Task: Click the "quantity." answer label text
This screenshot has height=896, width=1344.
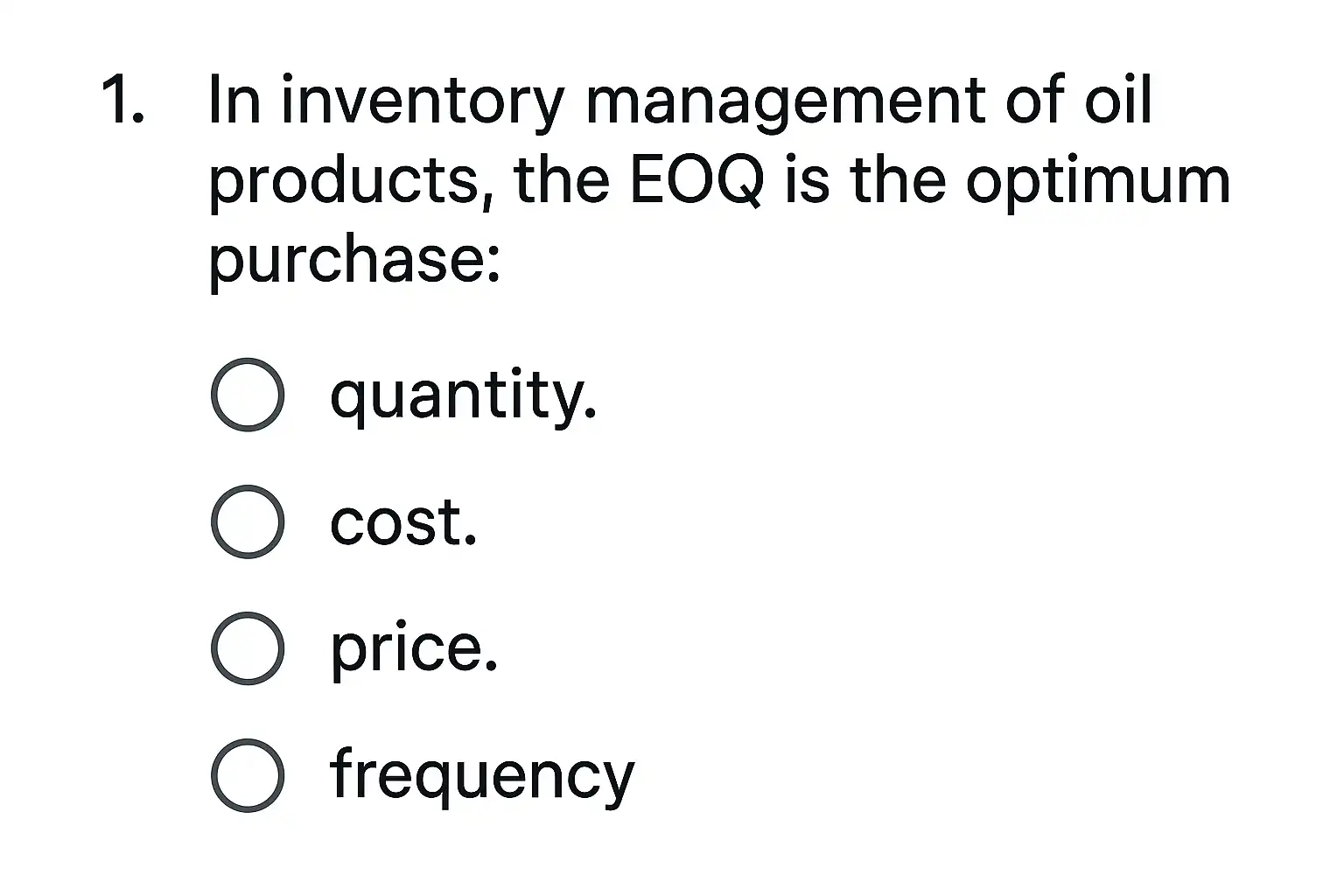Action: 463,396
